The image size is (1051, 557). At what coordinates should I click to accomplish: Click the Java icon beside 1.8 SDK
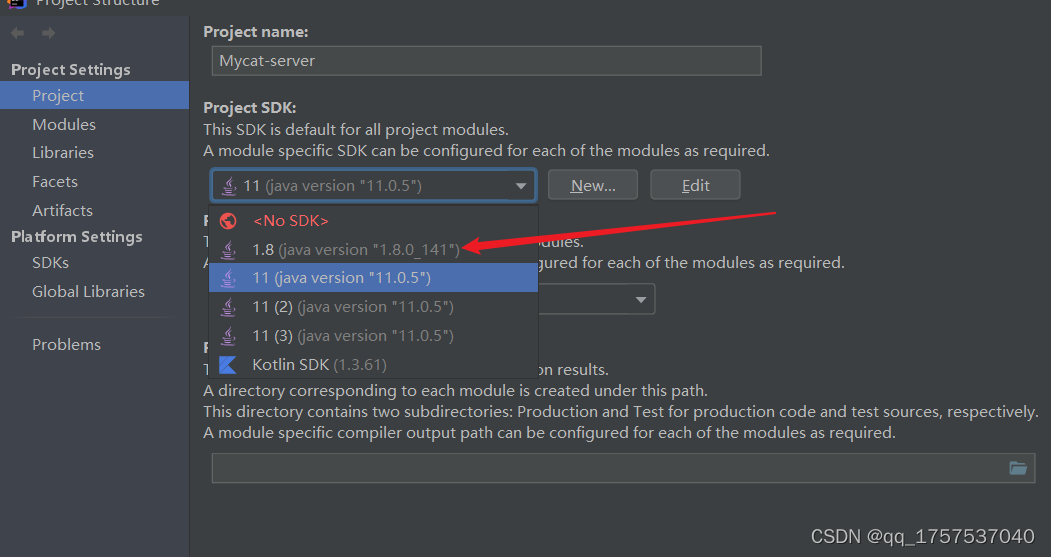228,250
